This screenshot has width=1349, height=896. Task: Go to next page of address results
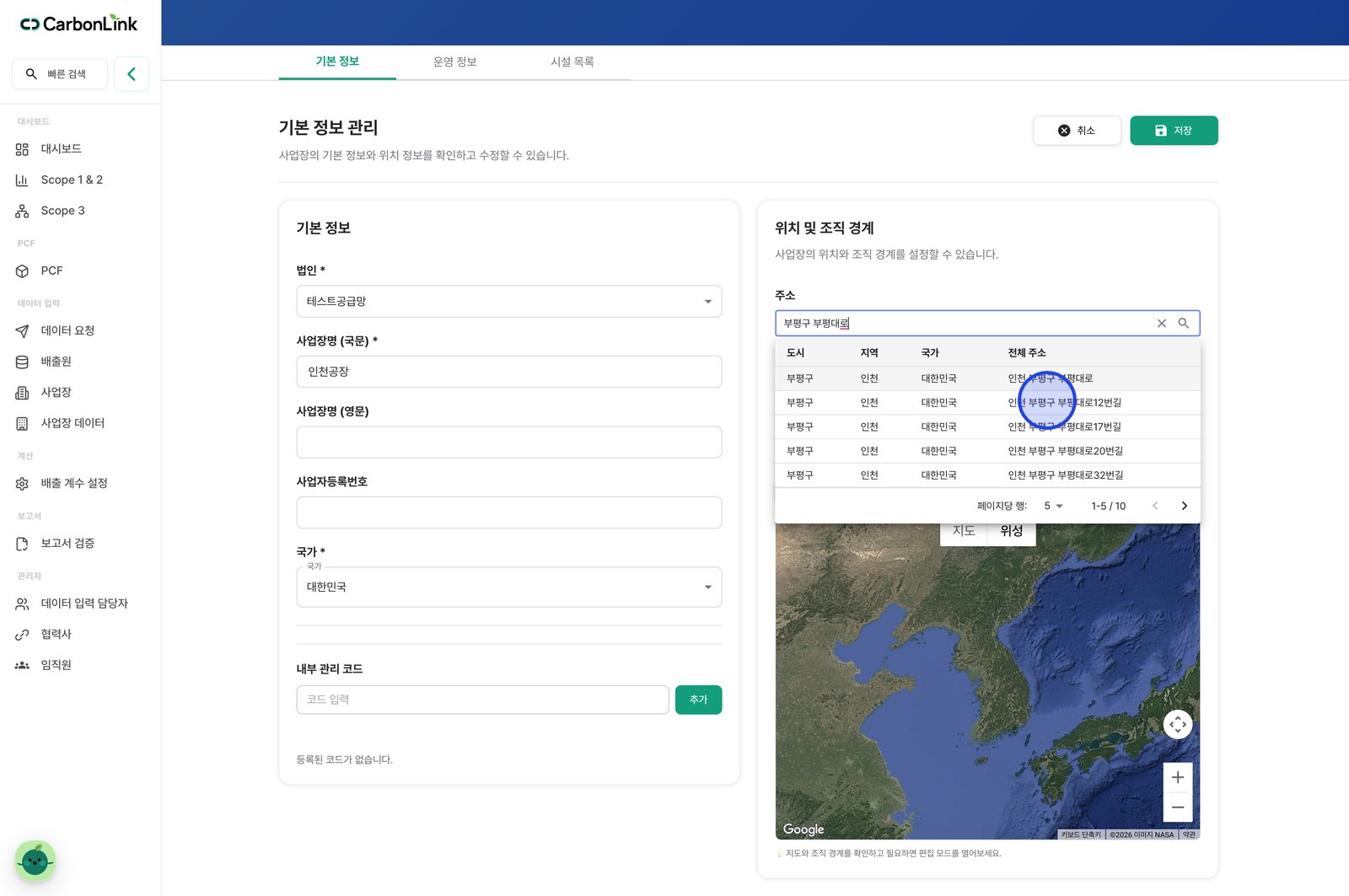[1185, 506]
